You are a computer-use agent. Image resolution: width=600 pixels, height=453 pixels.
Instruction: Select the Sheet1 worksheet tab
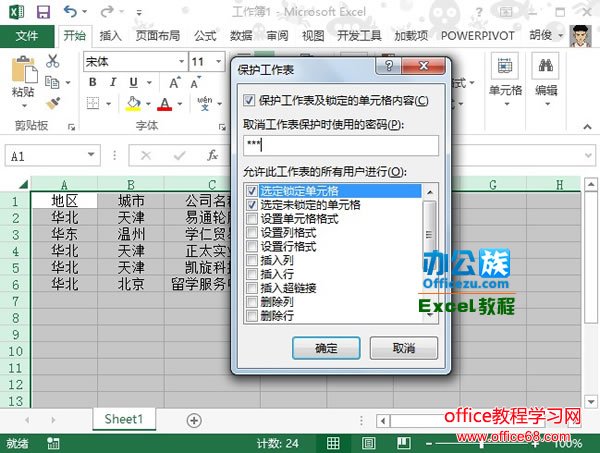[x=124, y=419]
